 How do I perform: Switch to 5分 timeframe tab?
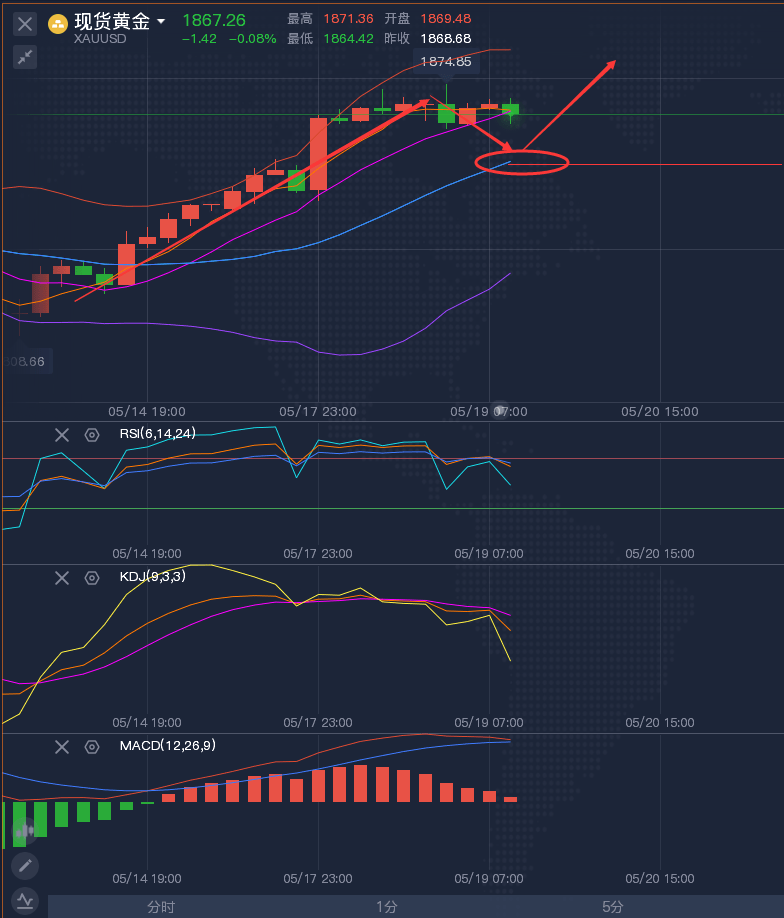tap(612, 907)
